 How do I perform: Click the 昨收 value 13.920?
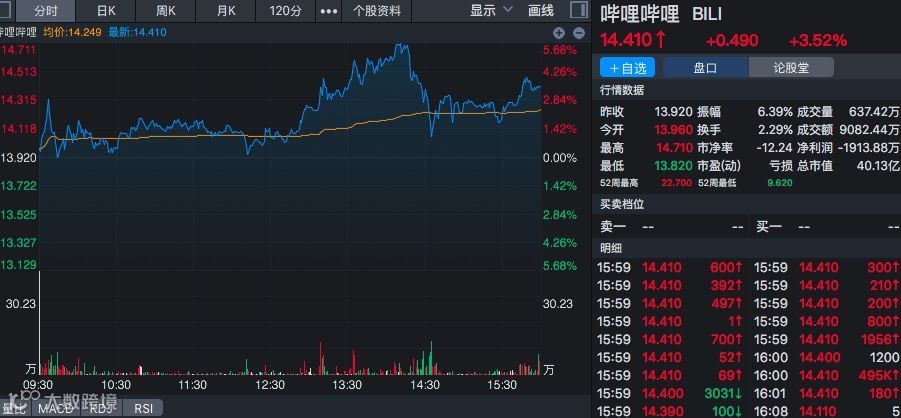[673, 112]
